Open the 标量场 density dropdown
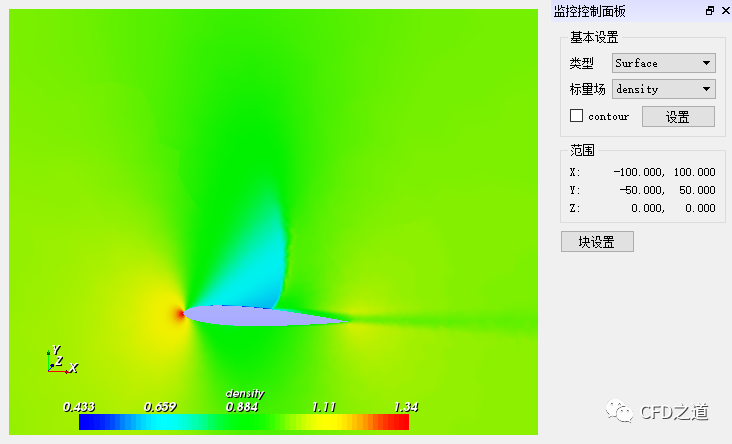Viewport: 732px width, 444px height. [x=663, y=89]
